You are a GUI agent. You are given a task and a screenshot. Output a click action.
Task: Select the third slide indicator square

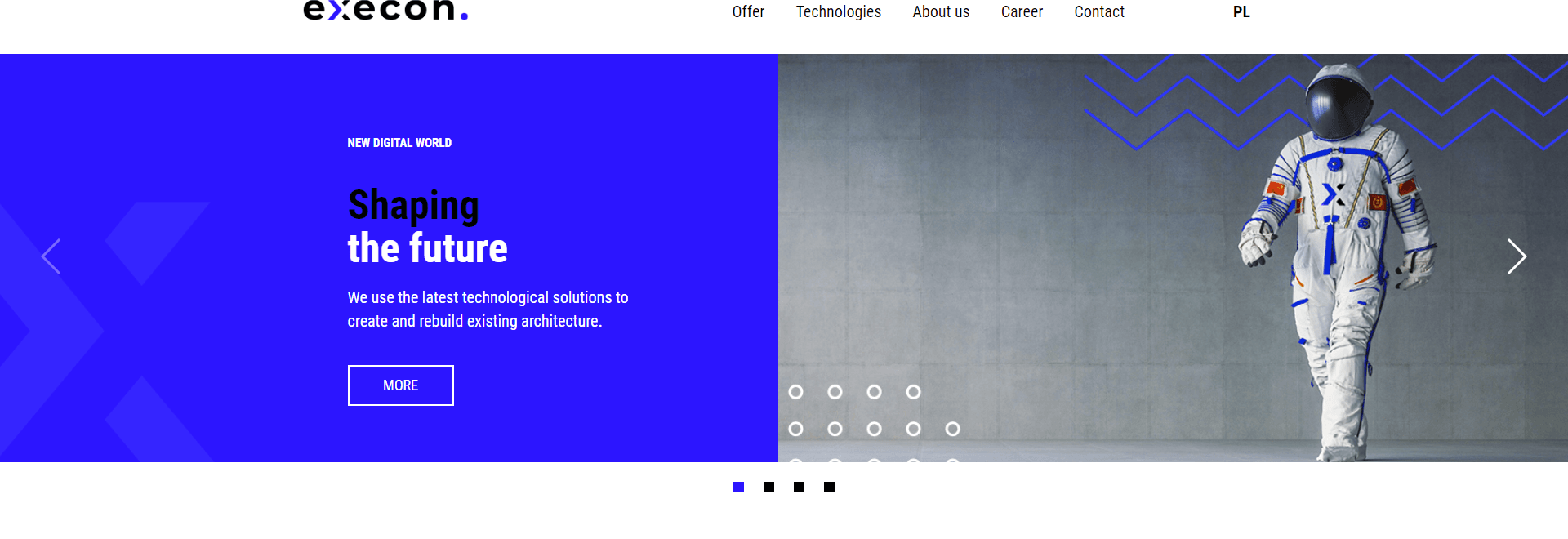(799, 488)
